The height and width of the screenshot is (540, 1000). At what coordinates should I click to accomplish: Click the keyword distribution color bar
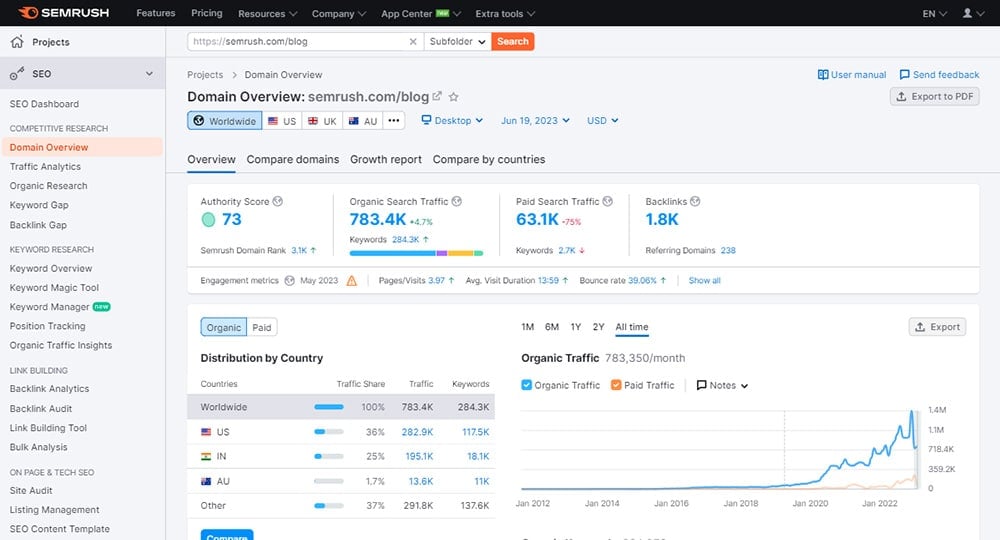click(416, 253)
